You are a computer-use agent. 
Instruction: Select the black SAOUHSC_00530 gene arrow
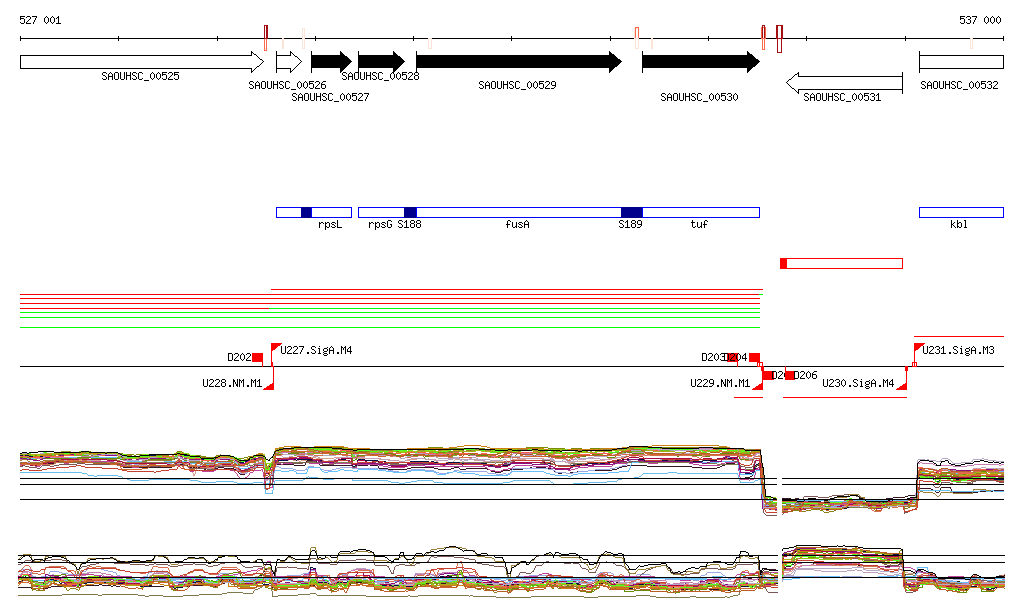701,62
